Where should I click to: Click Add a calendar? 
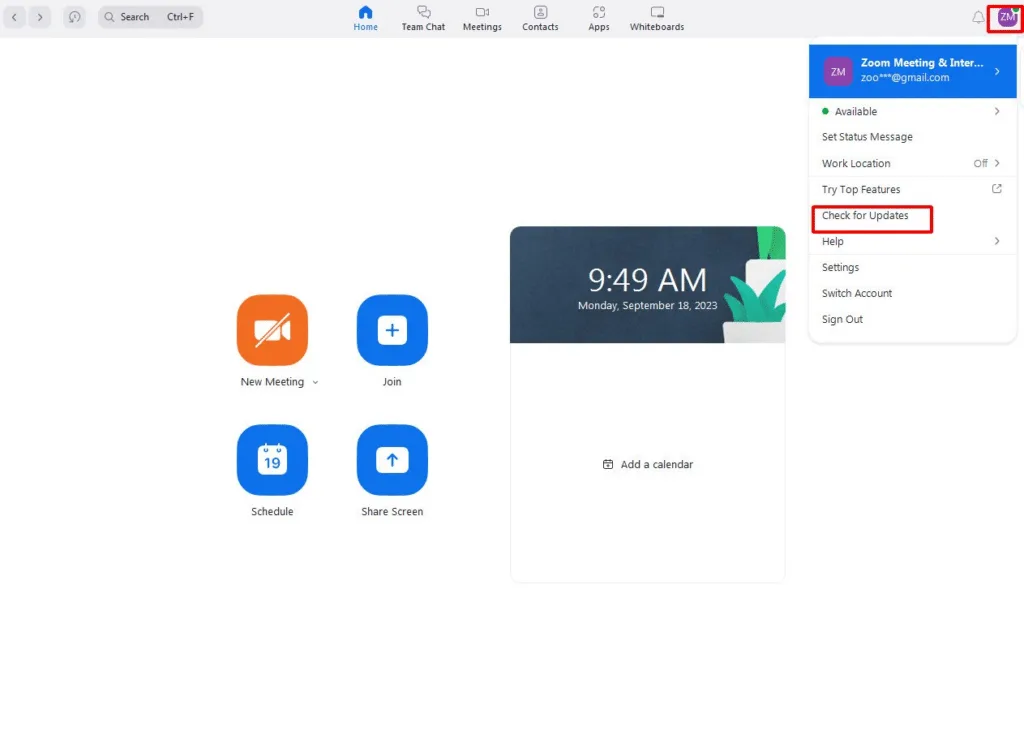tap(647, 464)
